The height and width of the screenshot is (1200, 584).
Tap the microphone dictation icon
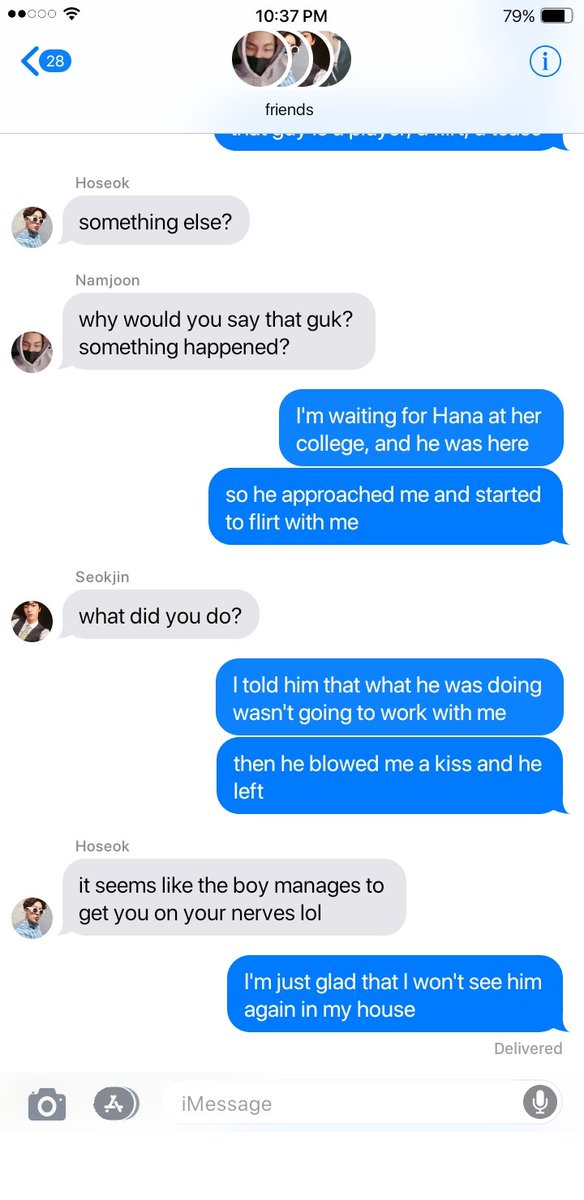click(540, 1103)
